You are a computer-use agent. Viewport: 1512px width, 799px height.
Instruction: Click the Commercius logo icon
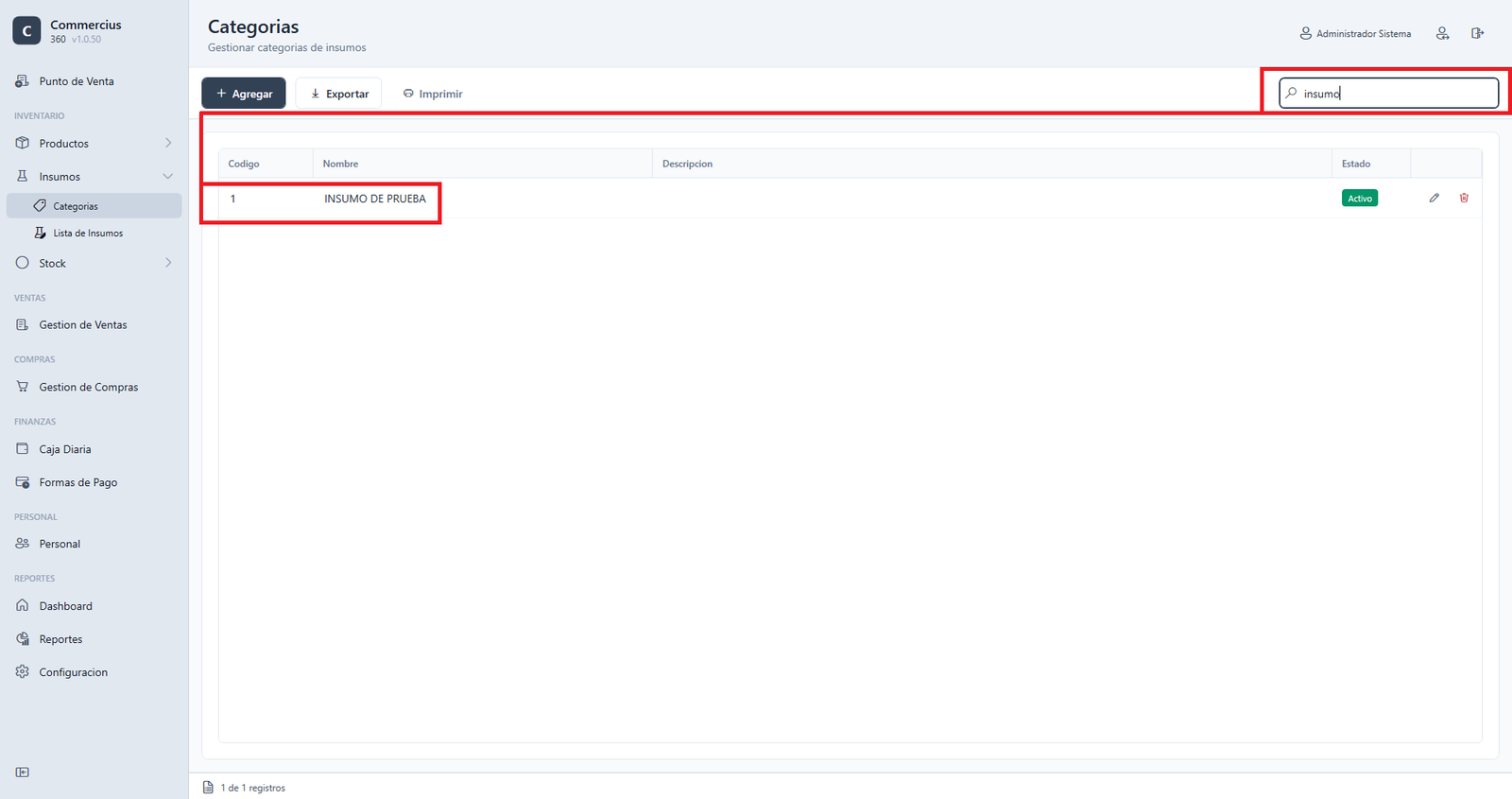point(26,30)
